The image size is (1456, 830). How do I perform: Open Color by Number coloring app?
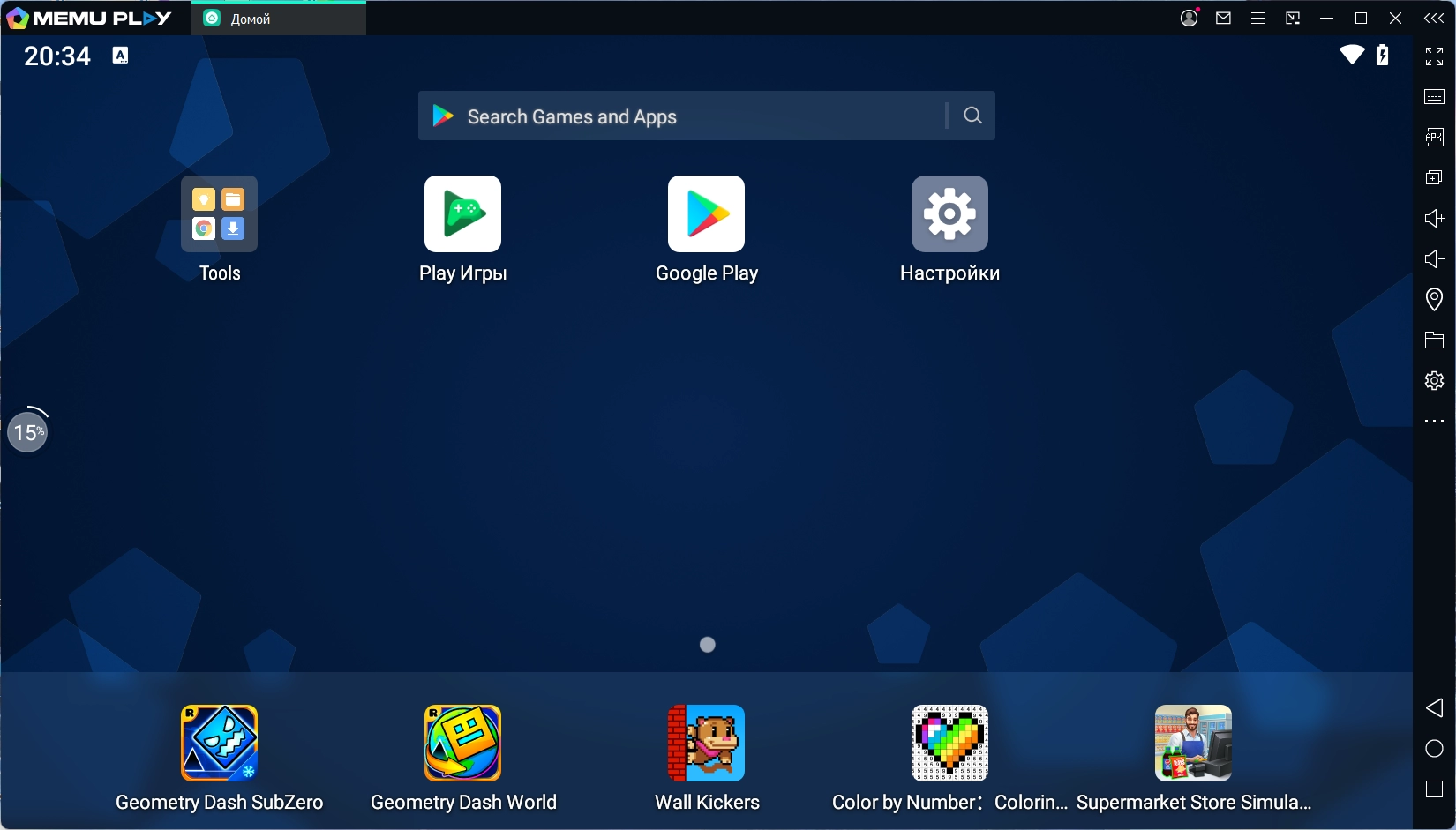(x=949, y=743)
